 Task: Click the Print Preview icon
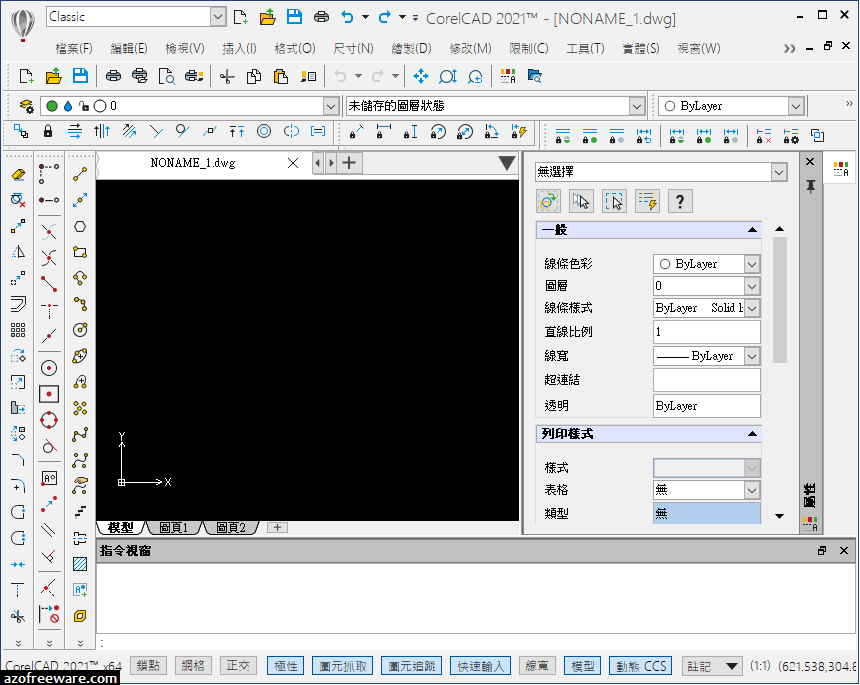coord(166,75)
